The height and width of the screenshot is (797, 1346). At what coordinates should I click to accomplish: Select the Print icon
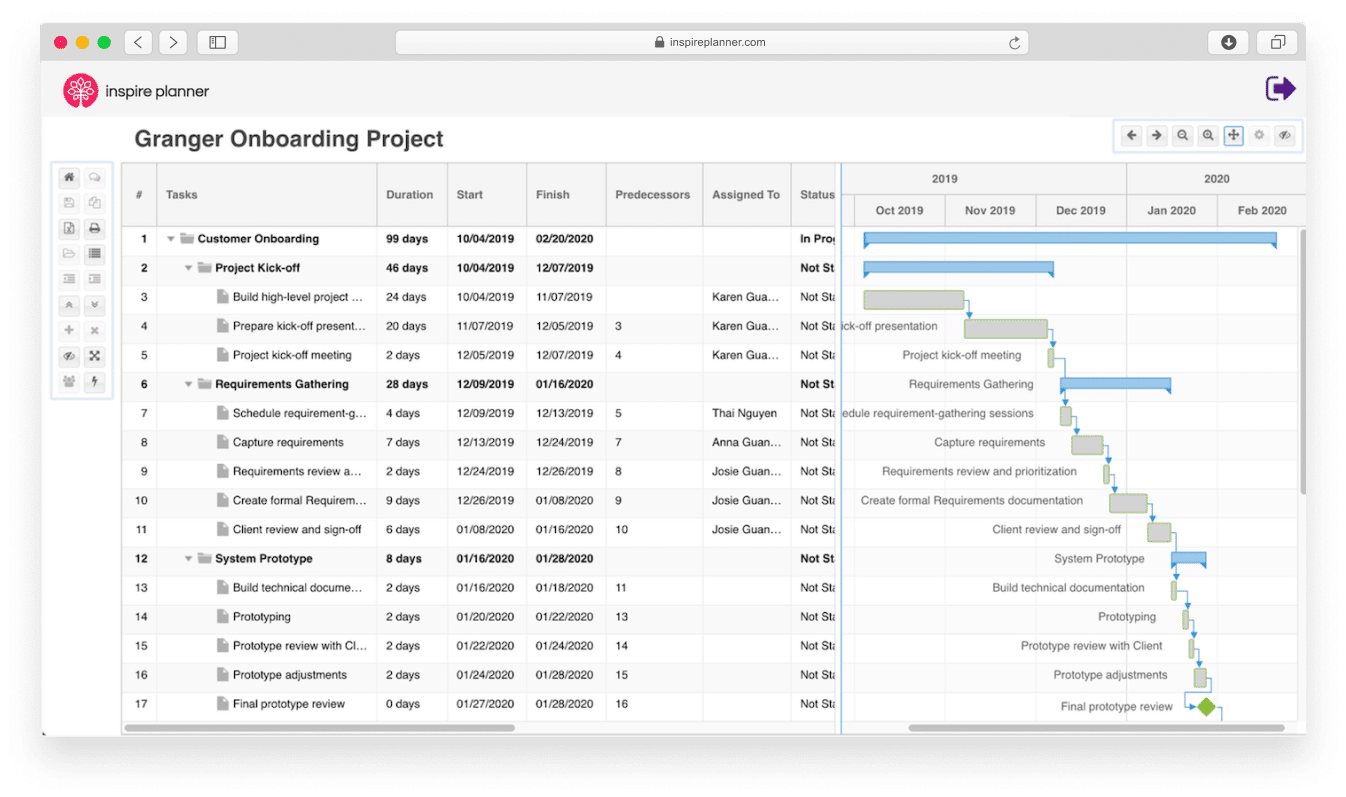(x=94, y=228)
